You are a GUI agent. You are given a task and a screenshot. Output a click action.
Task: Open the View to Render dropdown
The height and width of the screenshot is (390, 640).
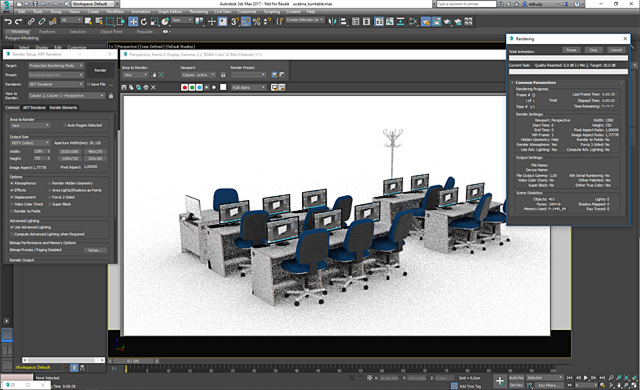tap(67, 95)
